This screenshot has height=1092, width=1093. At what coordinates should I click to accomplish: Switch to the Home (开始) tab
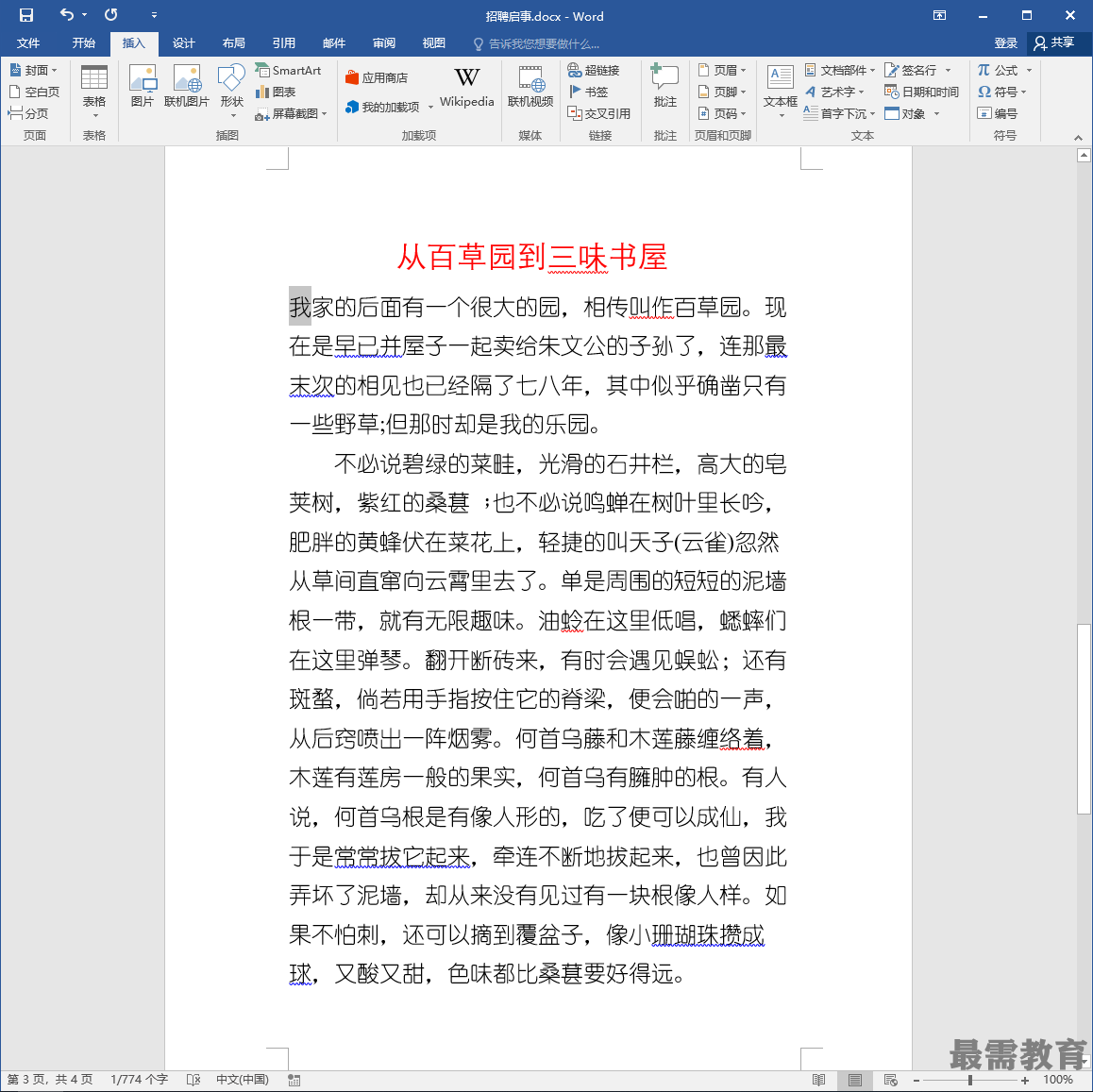pos(84,43)
